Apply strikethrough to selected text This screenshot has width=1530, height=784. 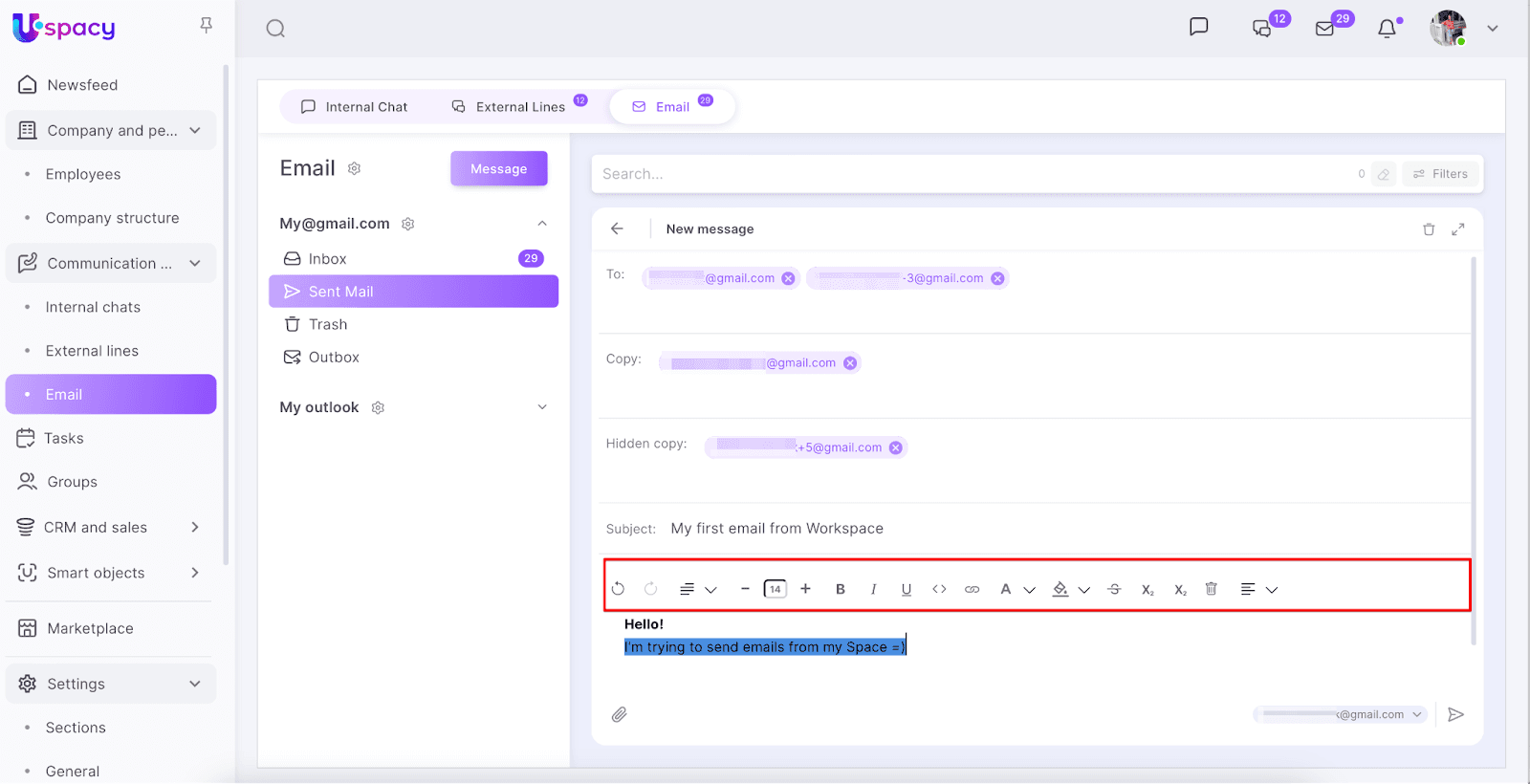point(1114,589)
